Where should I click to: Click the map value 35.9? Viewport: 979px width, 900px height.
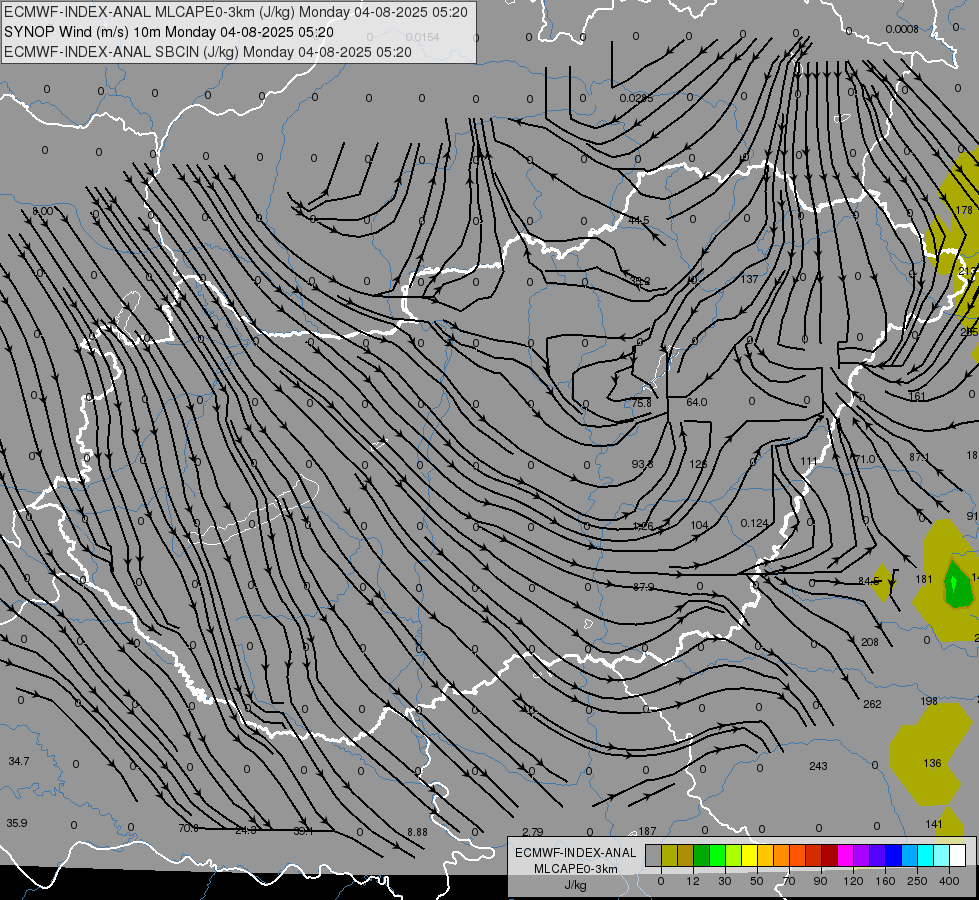(x=17, y=823)
